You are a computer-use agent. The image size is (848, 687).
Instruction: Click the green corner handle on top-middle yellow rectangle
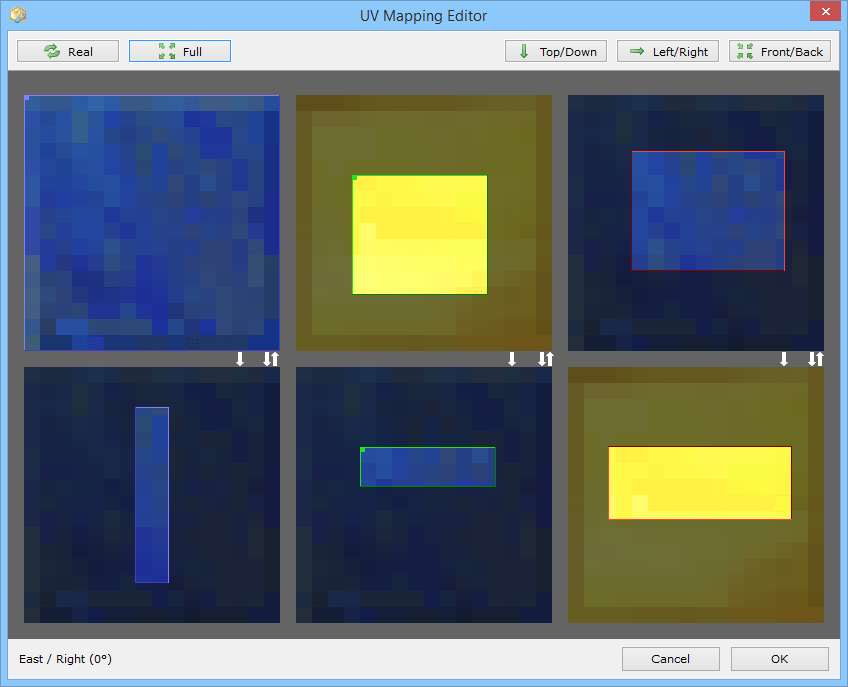[355, 179]
